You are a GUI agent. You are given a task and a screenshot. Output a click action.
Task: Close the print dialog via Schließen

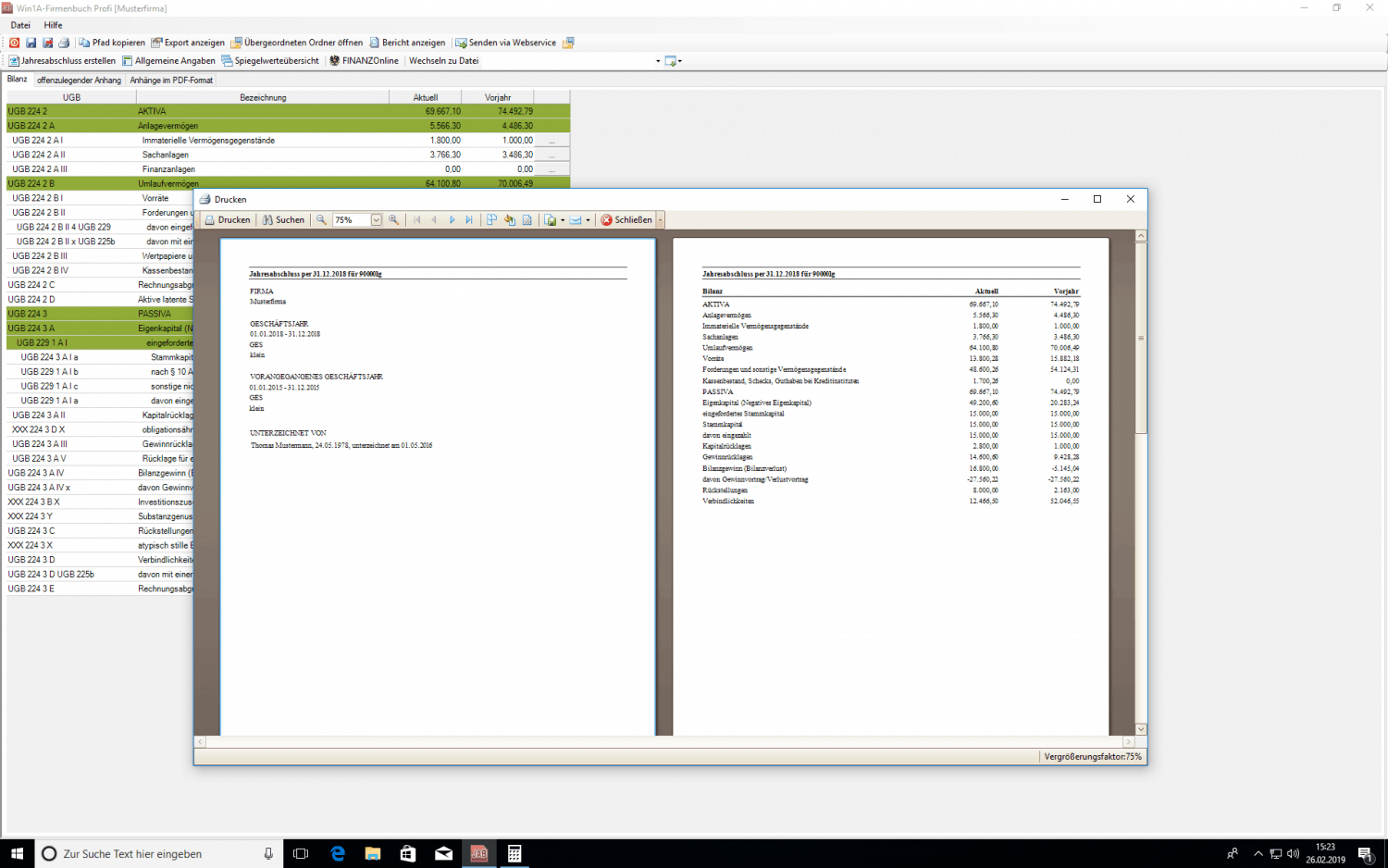[629, 219]
